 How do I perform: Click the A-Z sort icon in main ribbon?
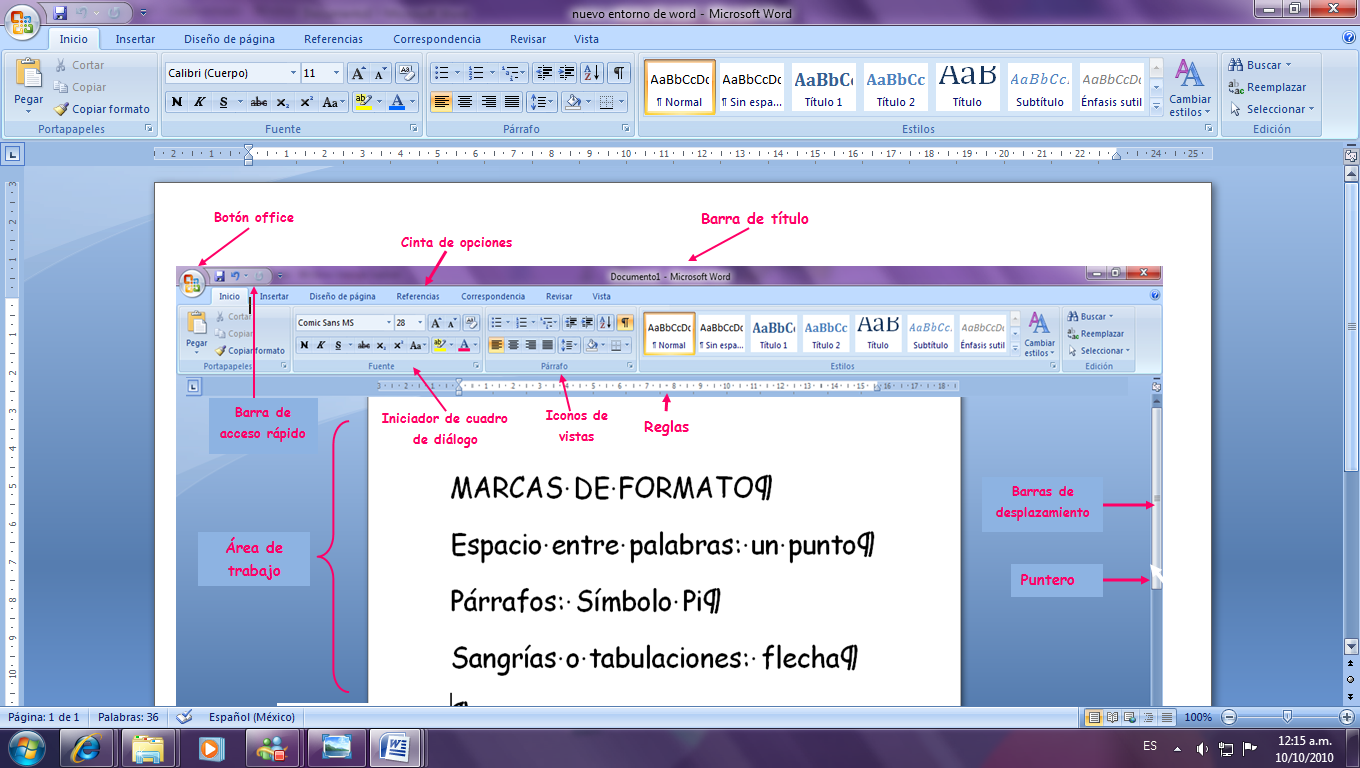[592, 73]
